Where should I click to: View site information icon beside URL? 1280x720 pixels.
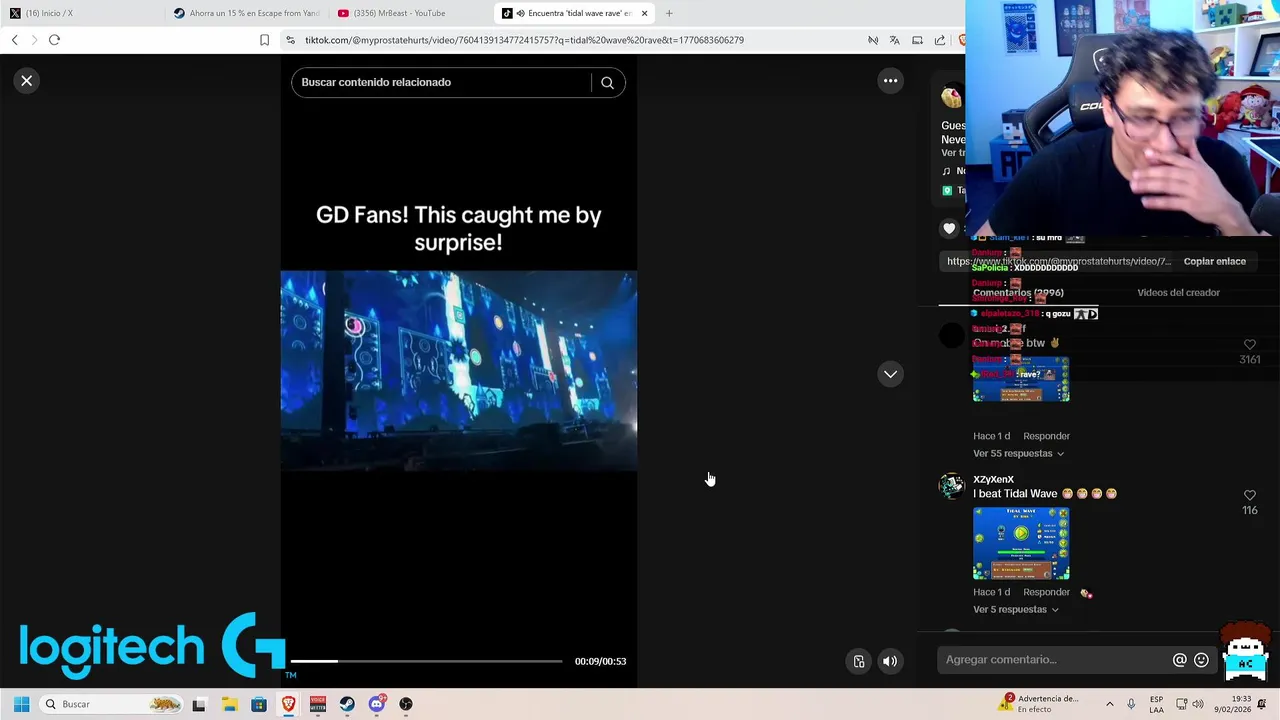(290, 40)
